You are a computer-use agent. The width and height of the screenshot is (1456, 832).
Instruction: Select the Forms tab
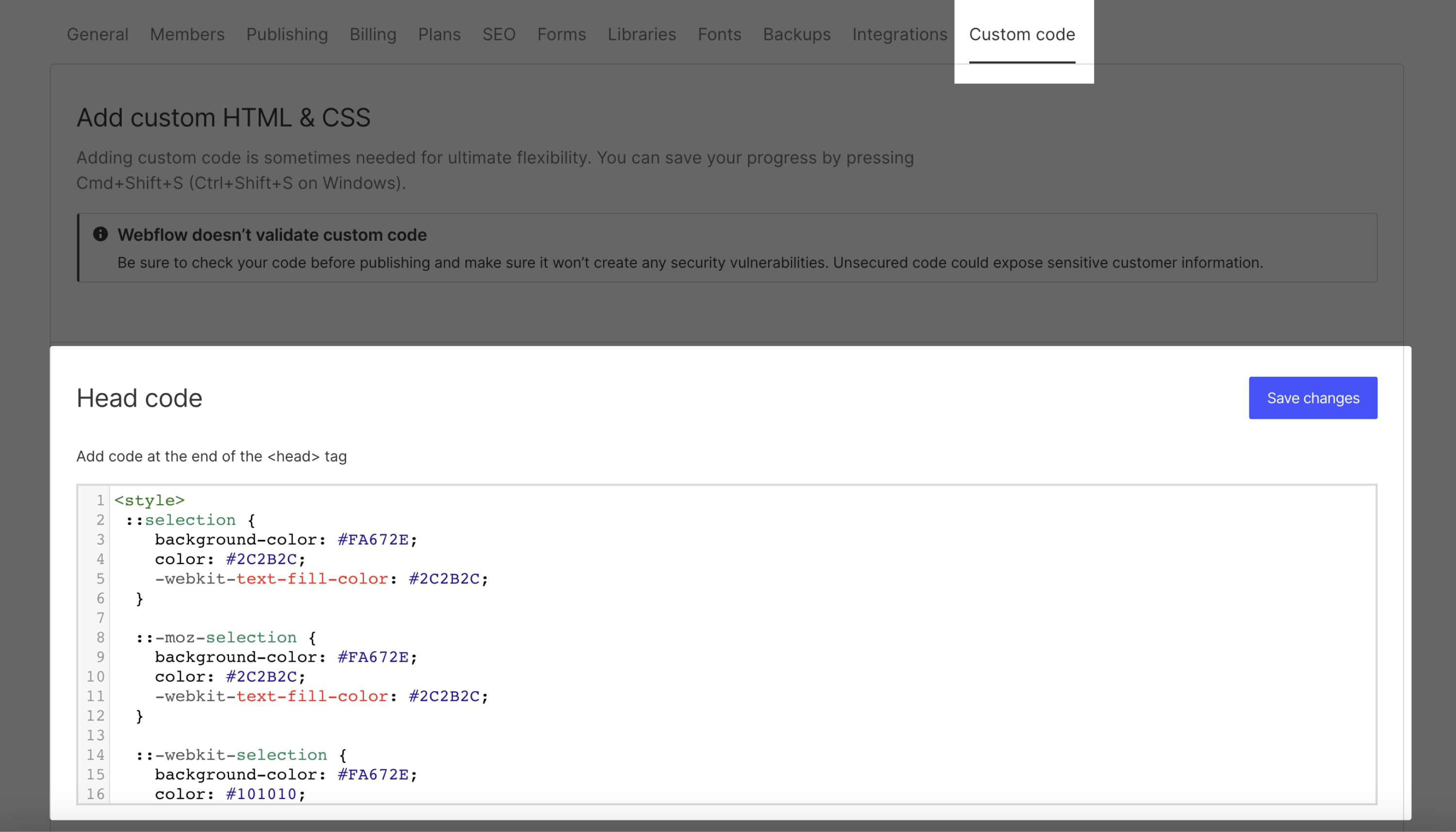coord(561,34)
